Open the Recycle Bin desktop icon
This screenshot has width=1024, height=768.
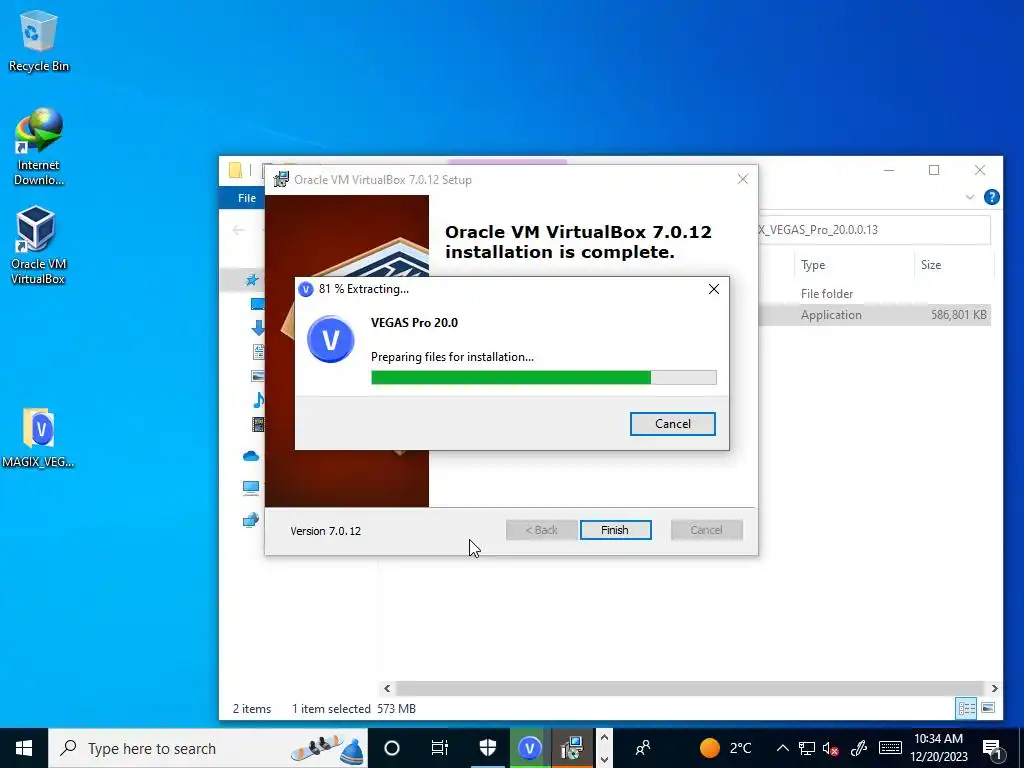tap(39, 40)
